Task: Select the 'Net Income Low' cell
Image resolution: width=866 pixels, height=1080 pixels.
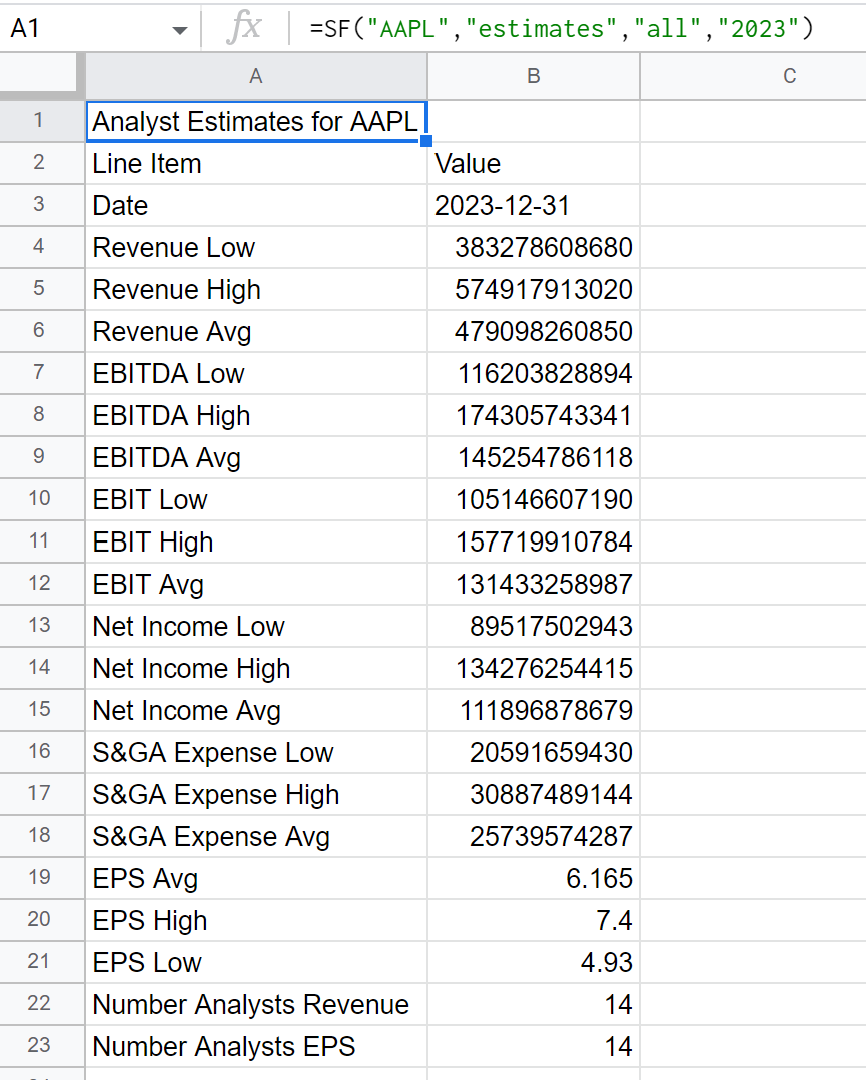Action: [x=256, y=626]
